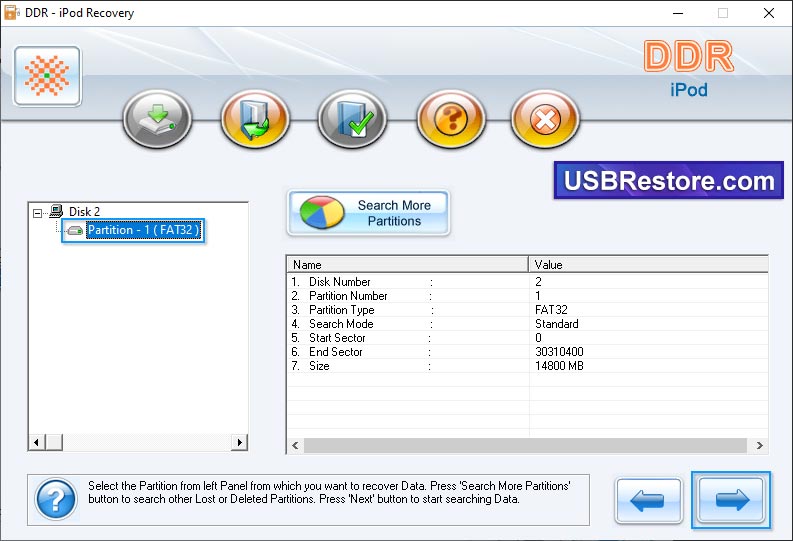Minimize the DDR iPod Recovery window

678,13
